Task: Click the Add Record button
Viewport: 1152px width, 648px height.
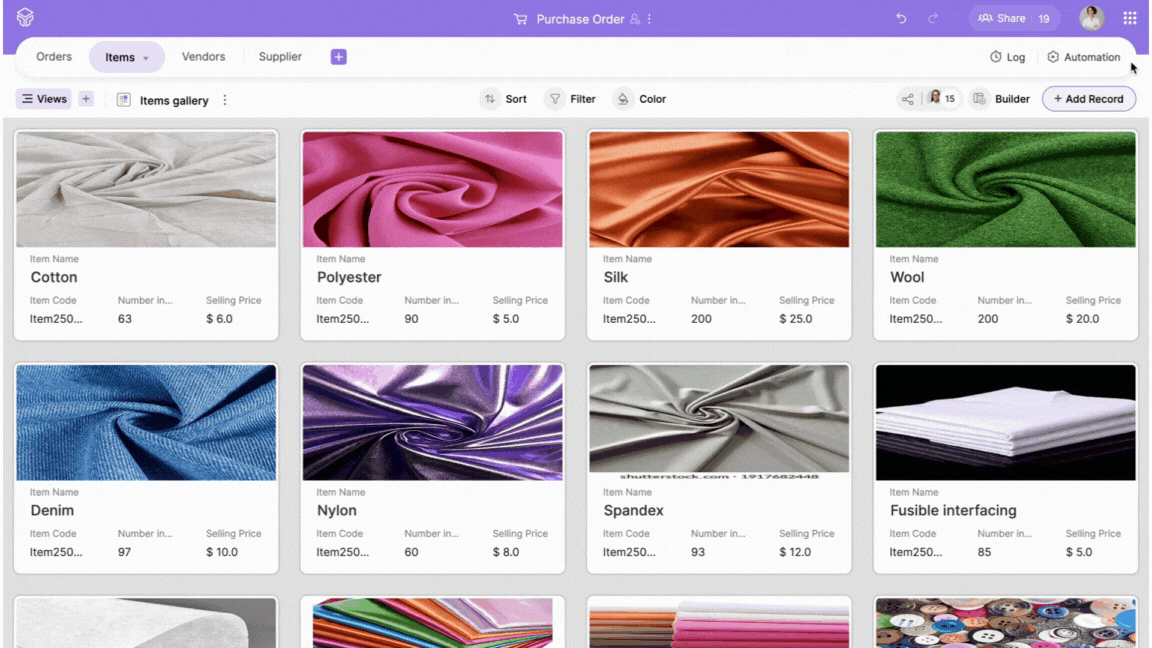Action: (1089, 98)
